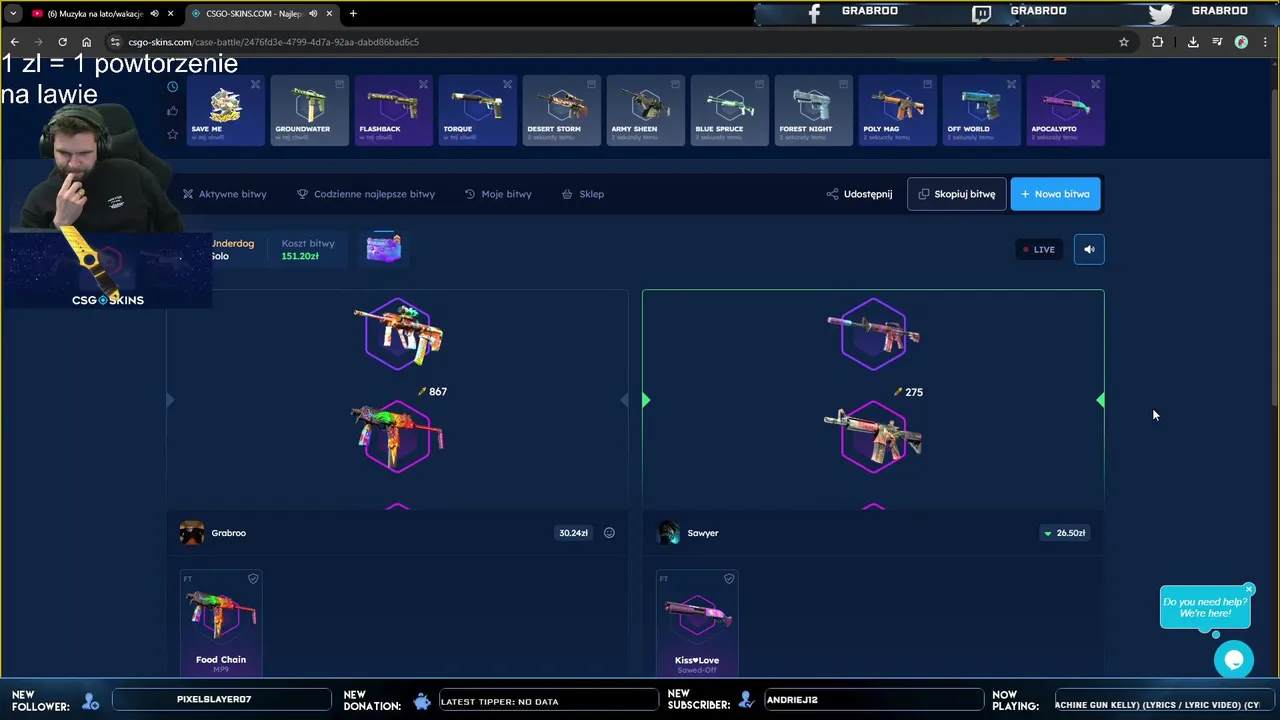Open browser extensions puzzle icon
1280x720 pixels.
click(1158, 42)
